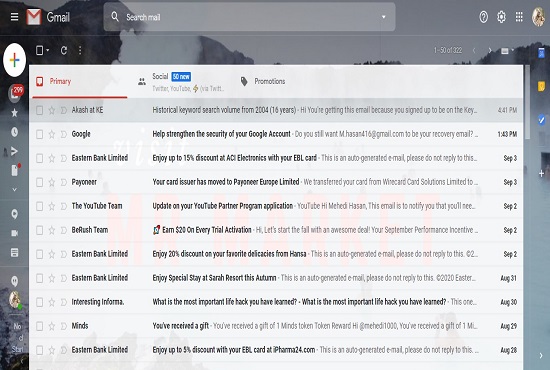Select the Interesting Informa. email checkbox
550x370 pixels.
click(40, 302)
